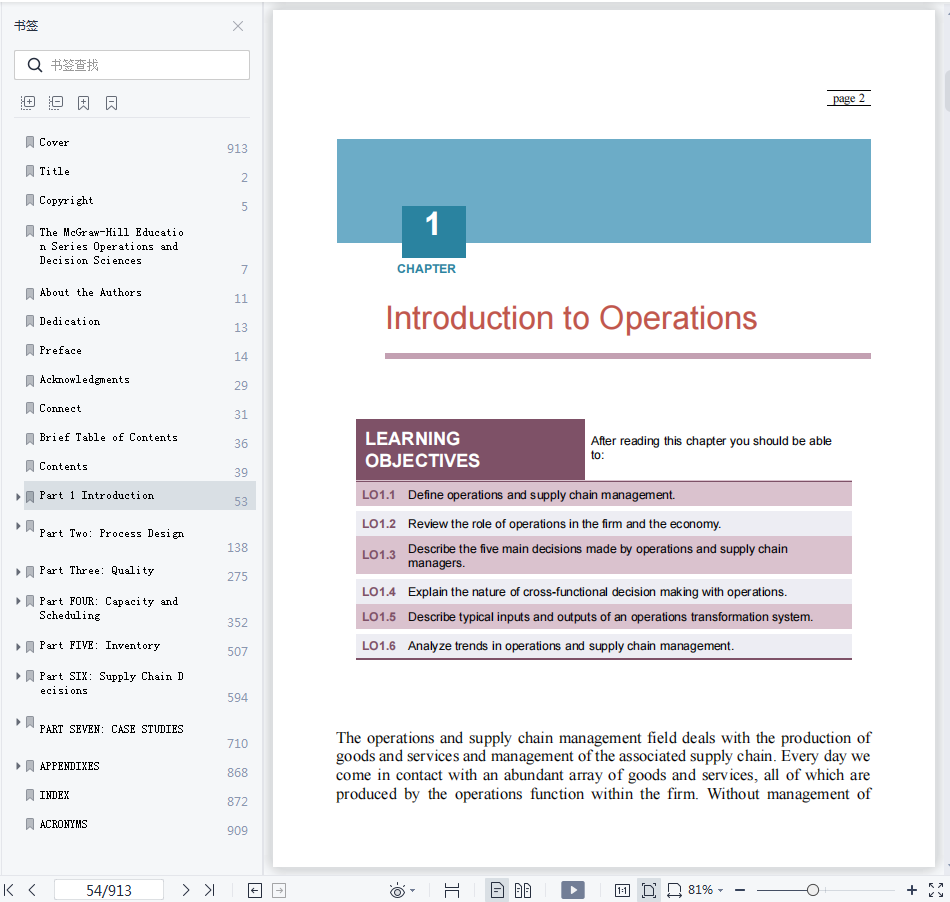Jump to the last page
This screenshot has width=950, height=902.
point(210,890)
